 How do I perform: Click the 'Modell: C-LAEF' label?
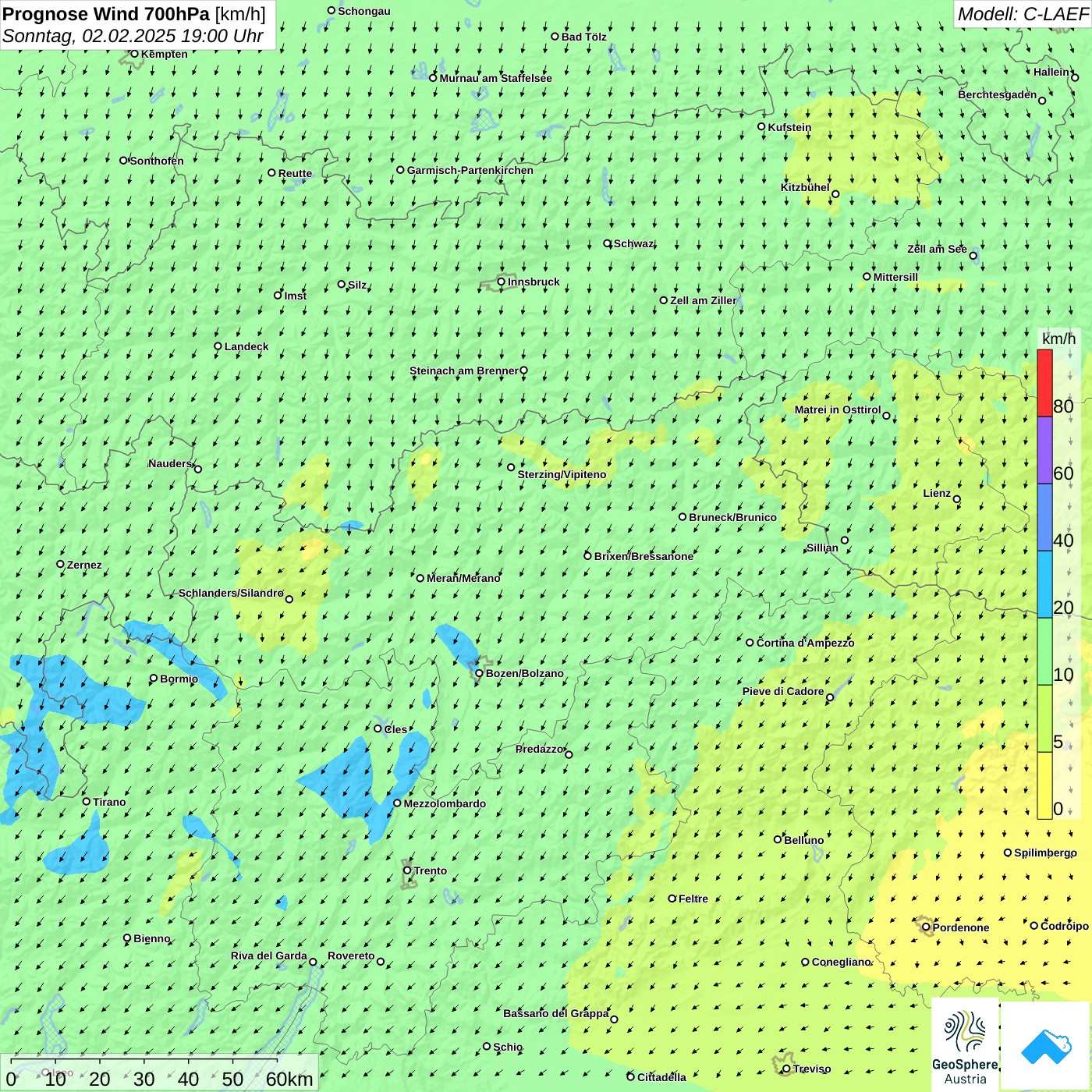coord(1023,14)
